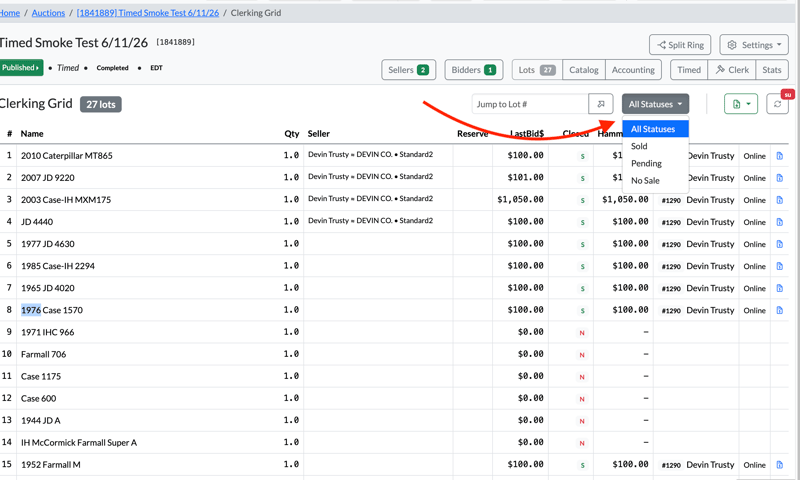The width and height of the screenshot is (800, 480).
Task: Switch to the Lots tab
Action: pos(537,70)
